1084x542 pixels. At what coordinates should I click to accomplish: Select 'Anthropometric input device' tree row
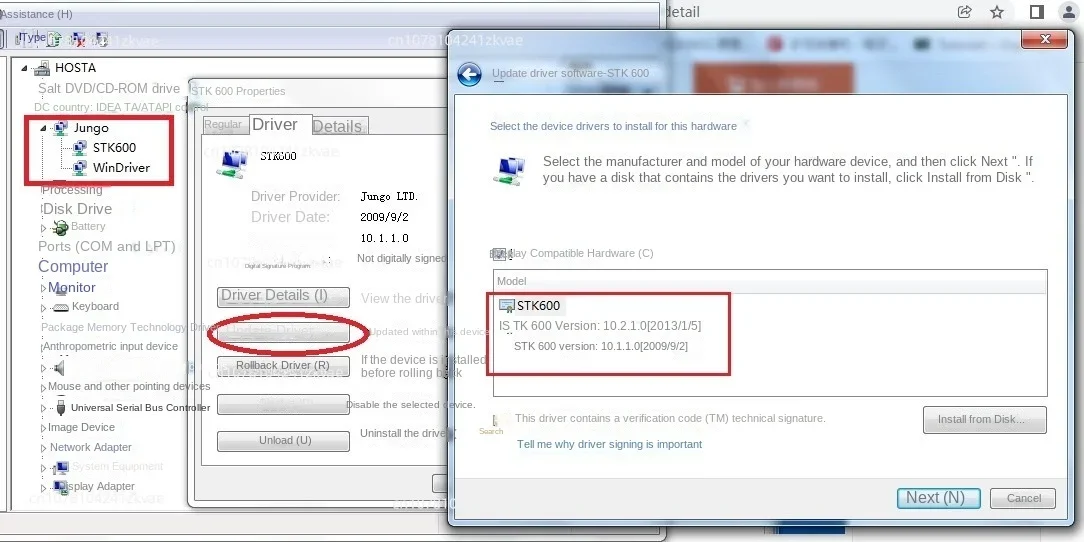[110, 346]
